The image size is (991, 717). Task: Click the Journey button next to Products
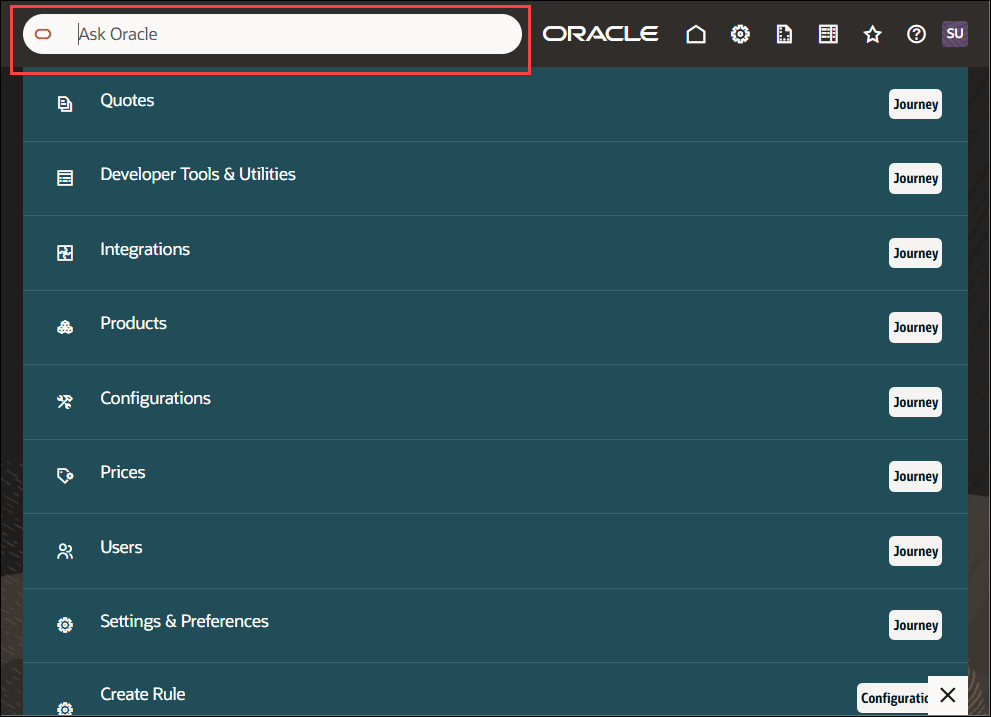914,326
